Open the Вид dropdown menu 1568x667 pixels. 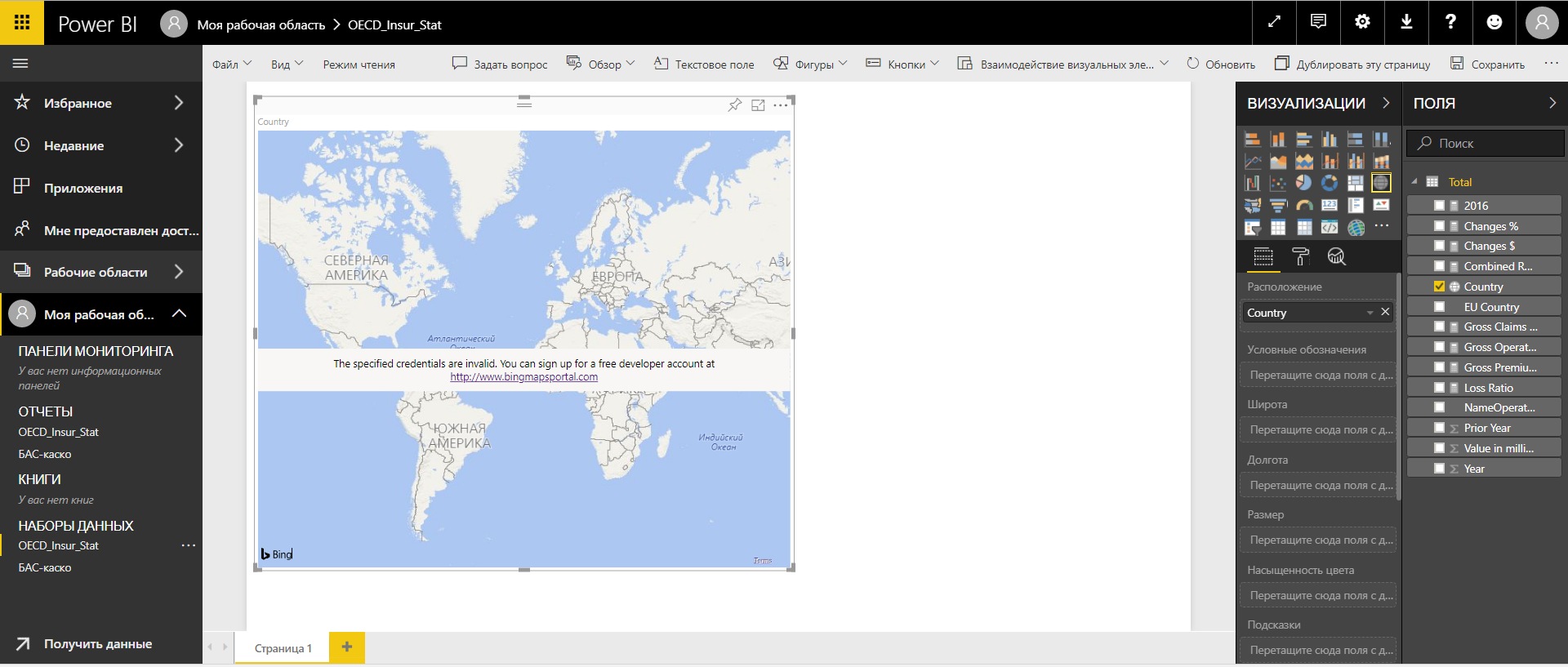coord(287,64)
